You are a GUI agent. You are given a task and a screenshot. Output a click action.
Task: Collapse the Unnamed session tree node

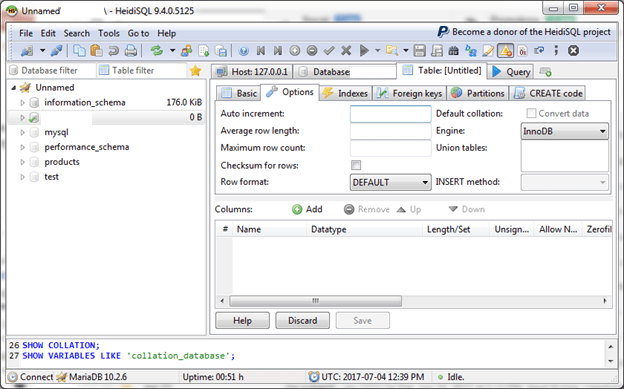click(x=14, y=88)
